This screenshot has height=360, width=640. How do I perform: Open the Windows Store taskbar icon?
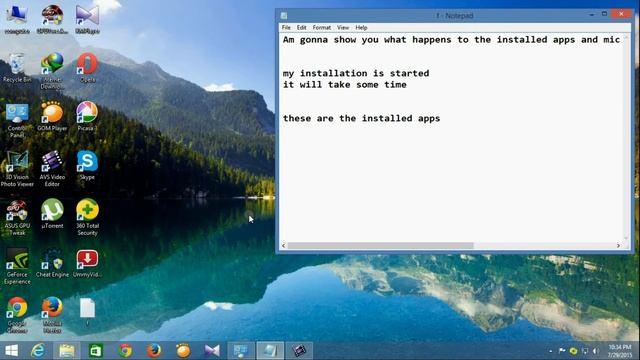click(x=96, y=351)
